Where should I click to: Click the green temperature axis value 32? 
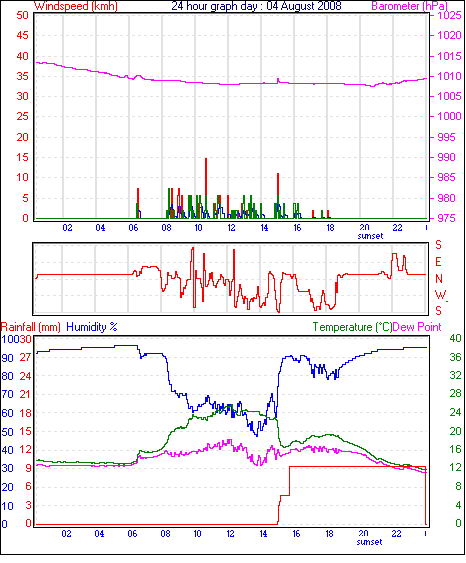(x=455, y=376)
